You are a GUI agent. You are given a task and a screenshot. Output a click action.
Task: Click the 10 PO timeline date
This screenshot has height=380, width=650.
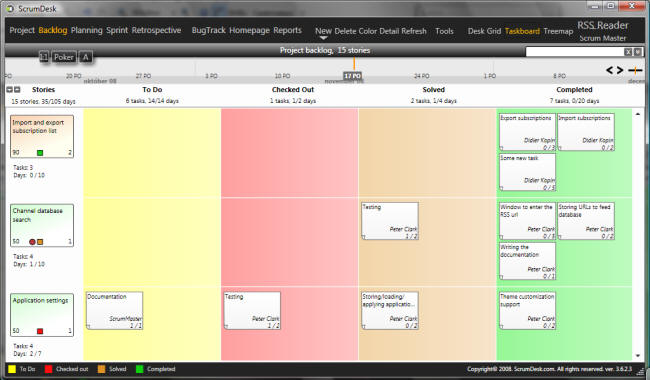coord(282,76)
